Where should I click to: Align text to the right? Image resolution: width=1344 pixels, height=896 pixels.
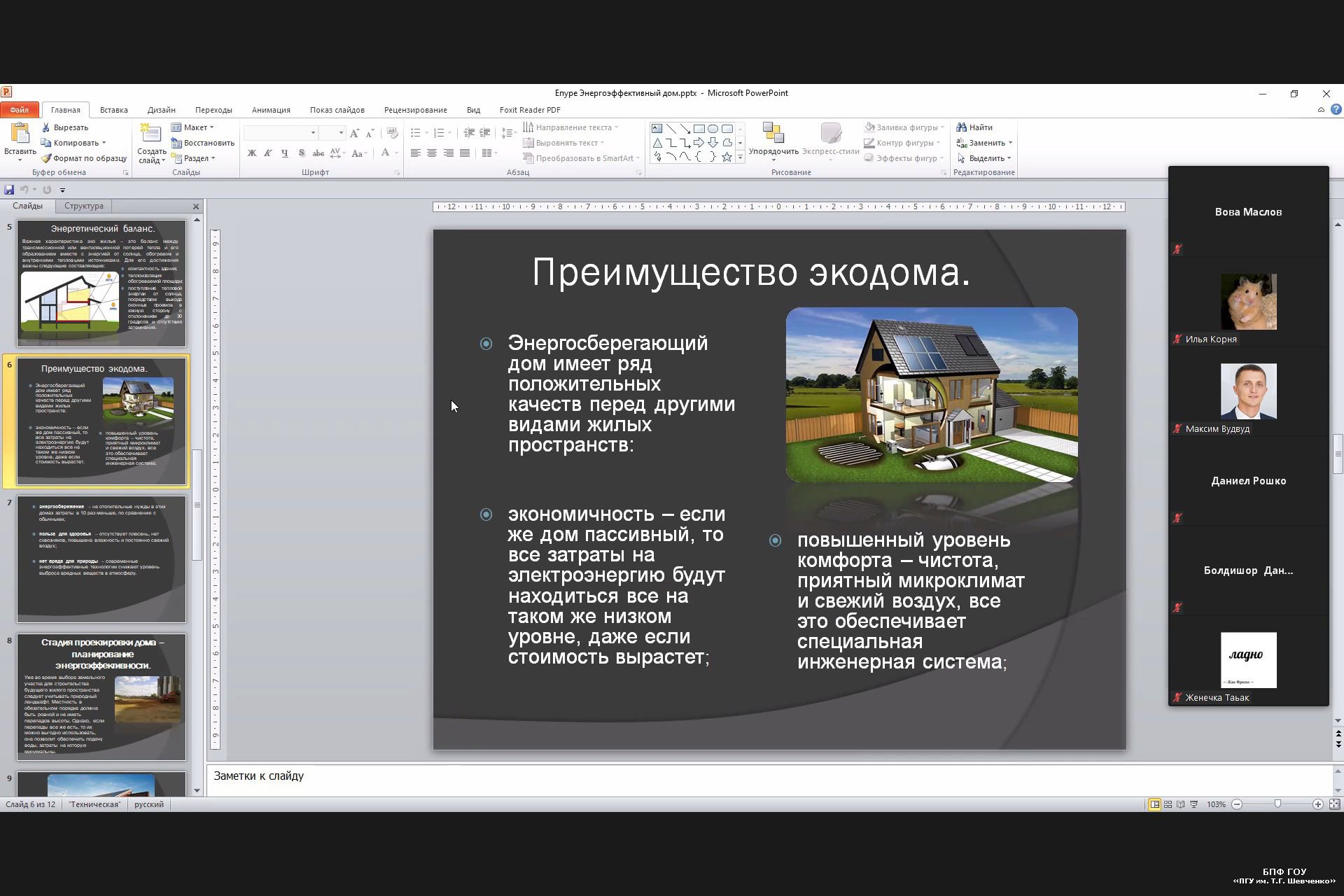tap(448, 153)
